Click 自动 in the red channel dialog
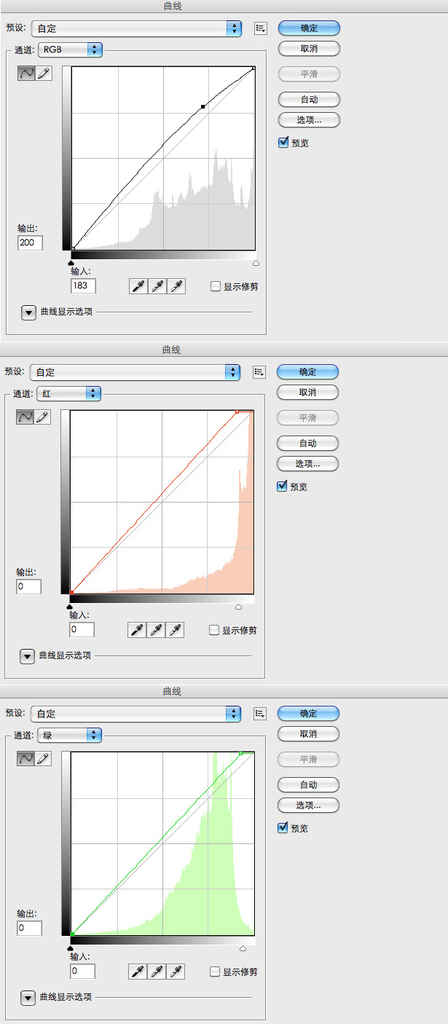448x1024 pixels. (308, 443)
